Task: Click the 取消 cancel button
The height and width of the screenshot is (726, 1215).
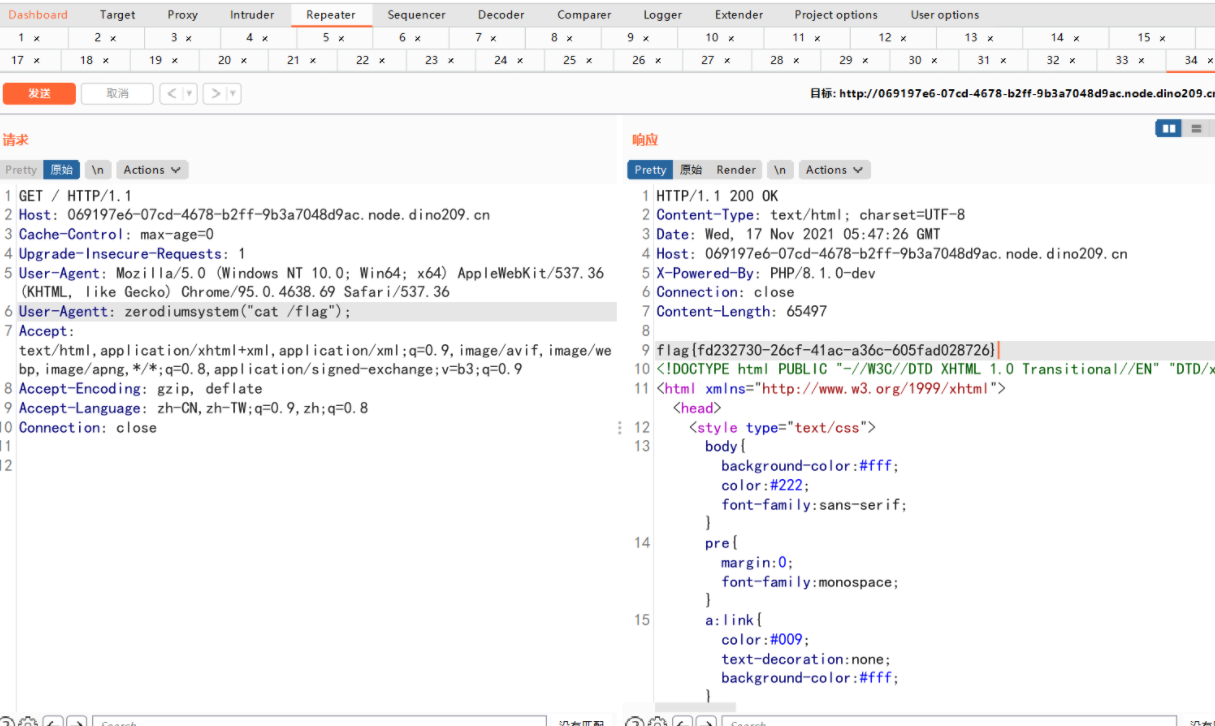Action: (117, 94)
